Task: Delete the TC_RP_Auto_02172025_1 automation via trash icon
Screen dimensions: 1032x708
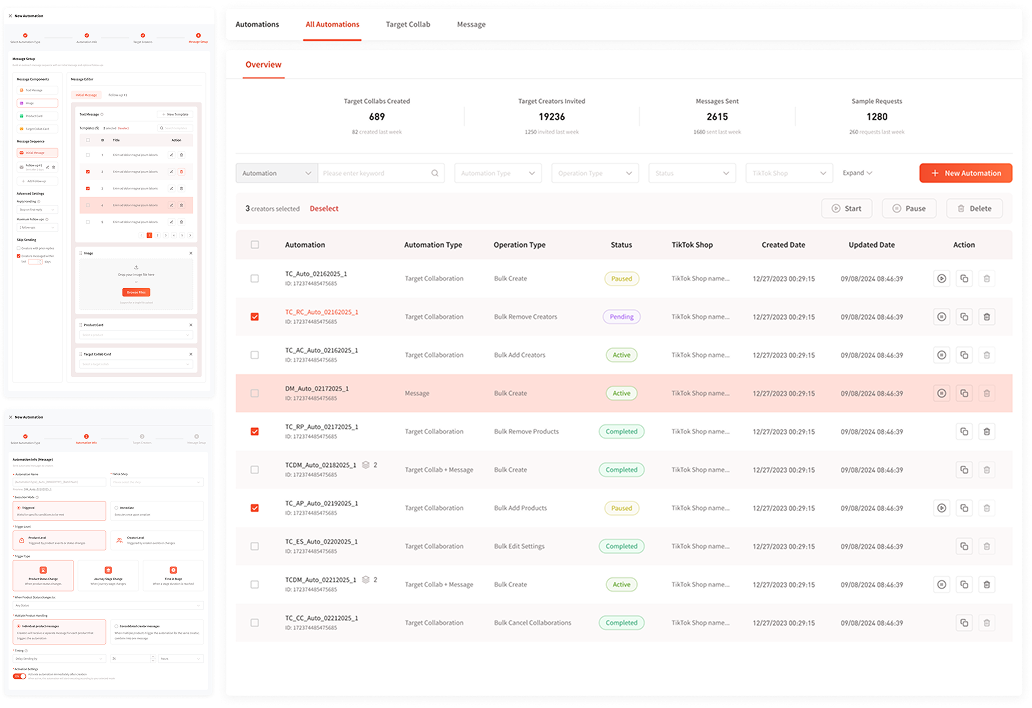Action: 987,432
